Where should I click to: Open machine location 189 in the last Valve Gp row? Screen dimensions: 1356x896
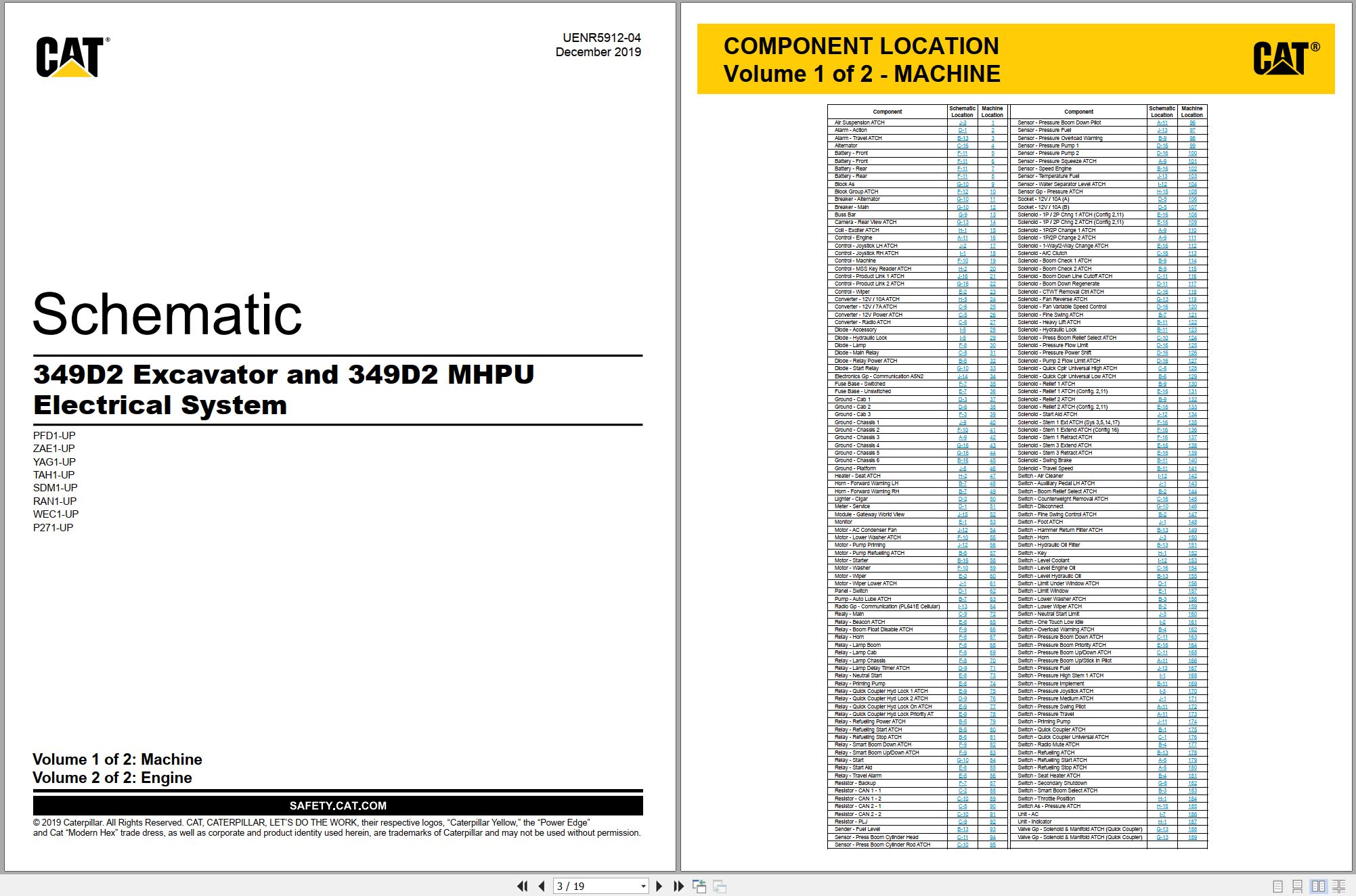pyautogui.click(x=1192, y=837)
